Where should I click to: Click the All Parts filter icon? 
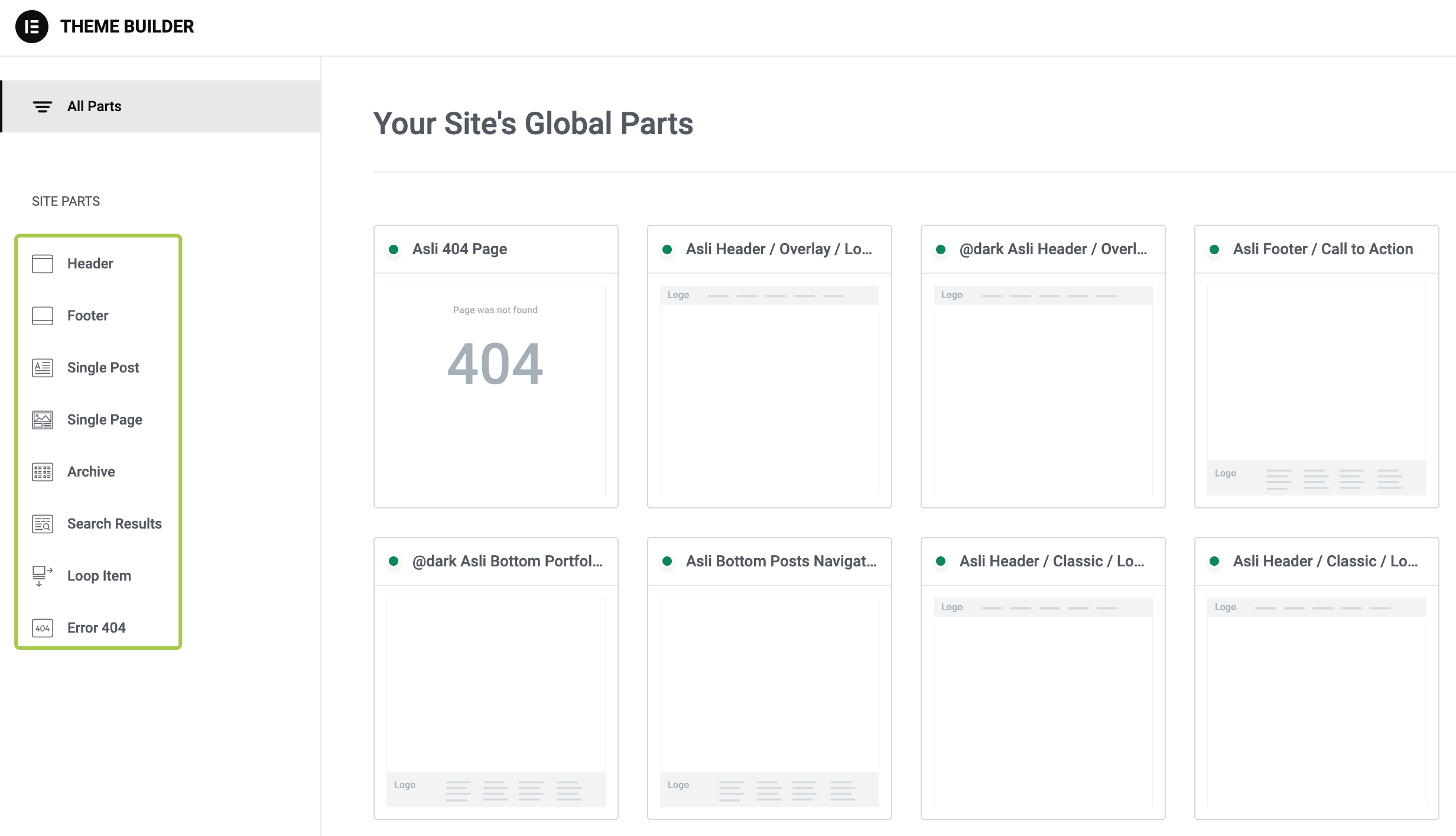point(42,106)
